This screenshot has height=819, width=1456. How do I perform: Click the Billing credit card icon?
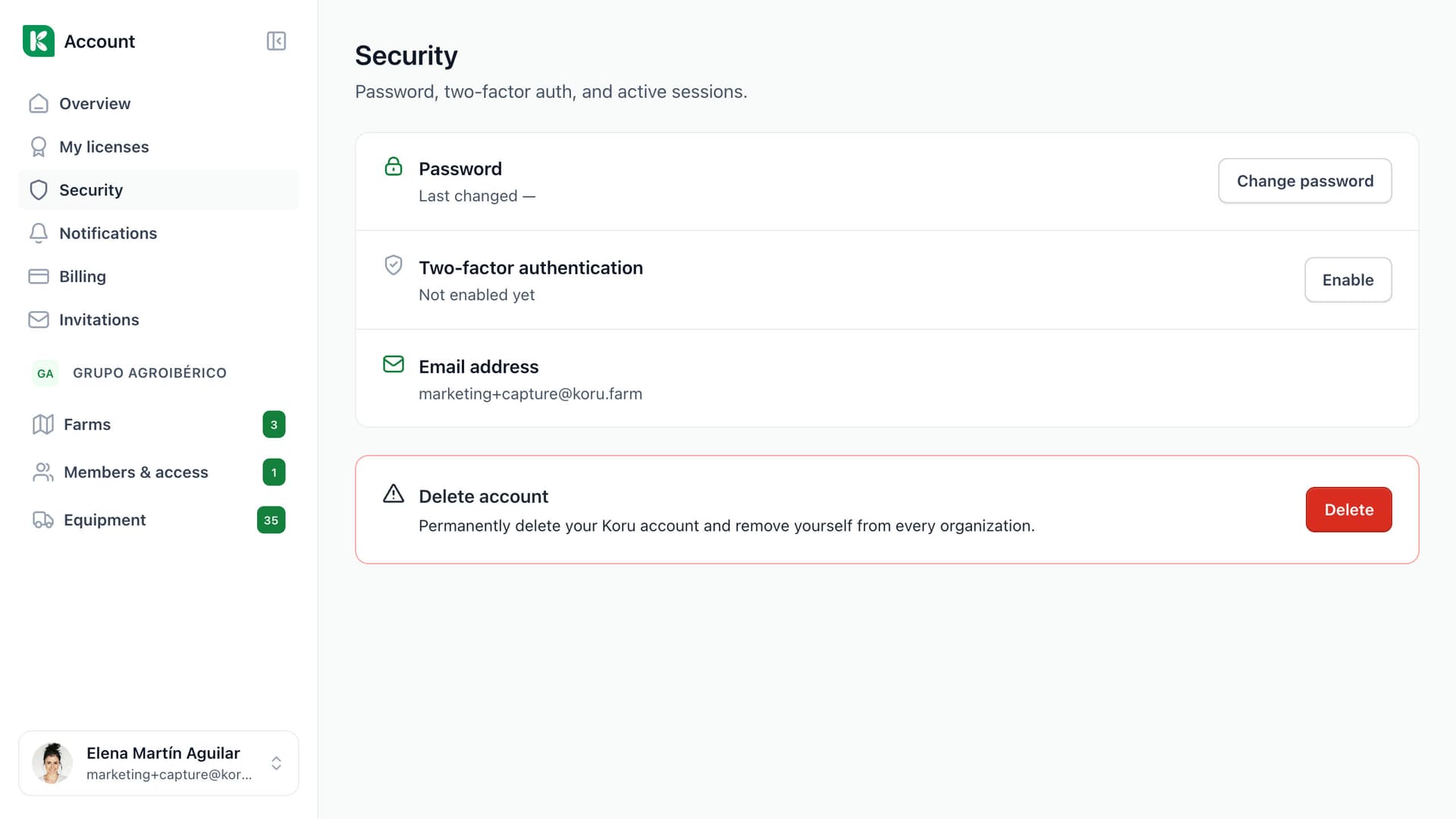click(39, 277)
